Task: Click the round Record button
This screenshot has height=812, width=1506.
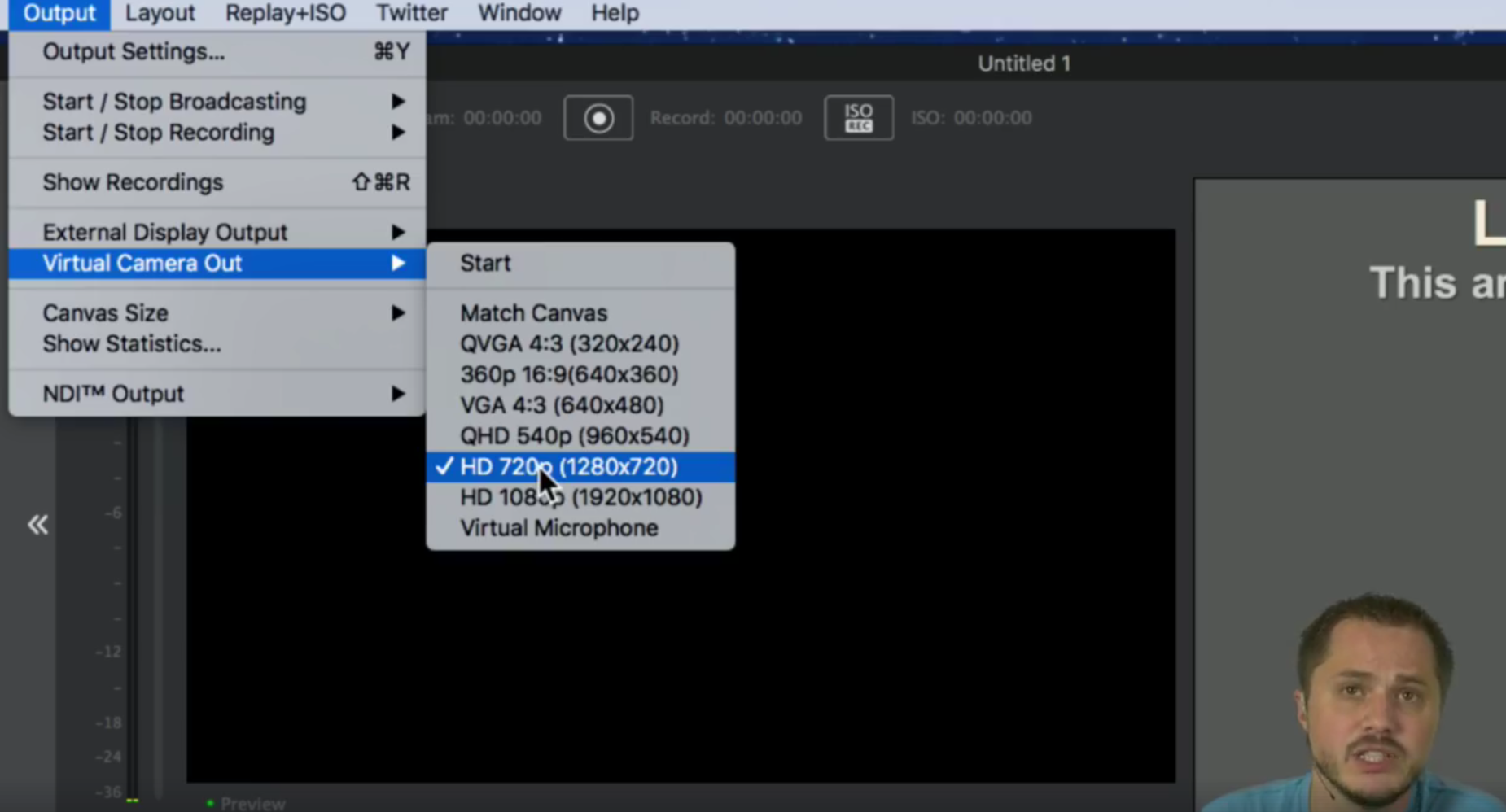Action: click(598, 117)
